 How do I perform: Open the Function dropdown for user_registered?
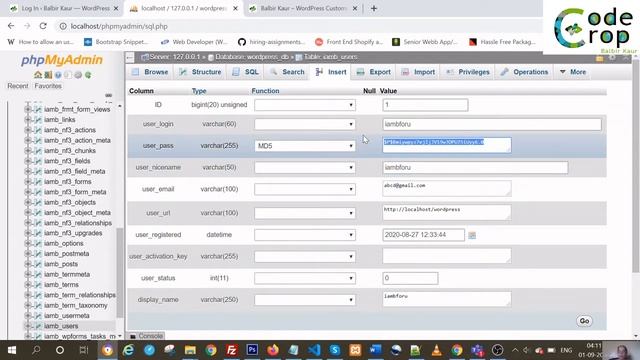pos(305,235)
